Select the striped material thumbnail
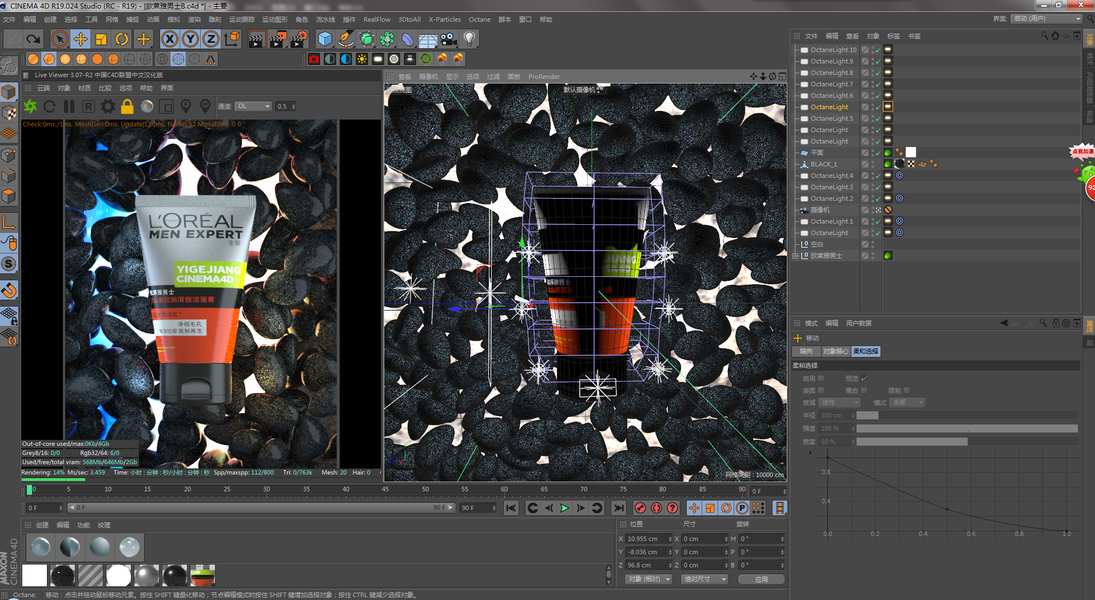 click(x=91, y=575)
